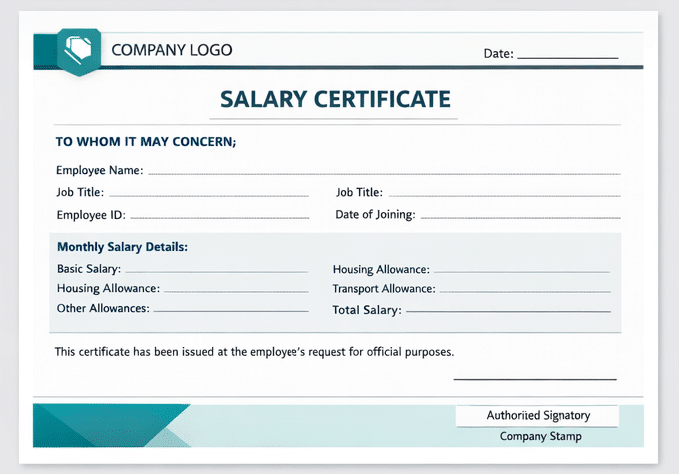Click the 'SALARY CERTIFICATE' title
Screen dimensions: 679x474
point(335,99)
